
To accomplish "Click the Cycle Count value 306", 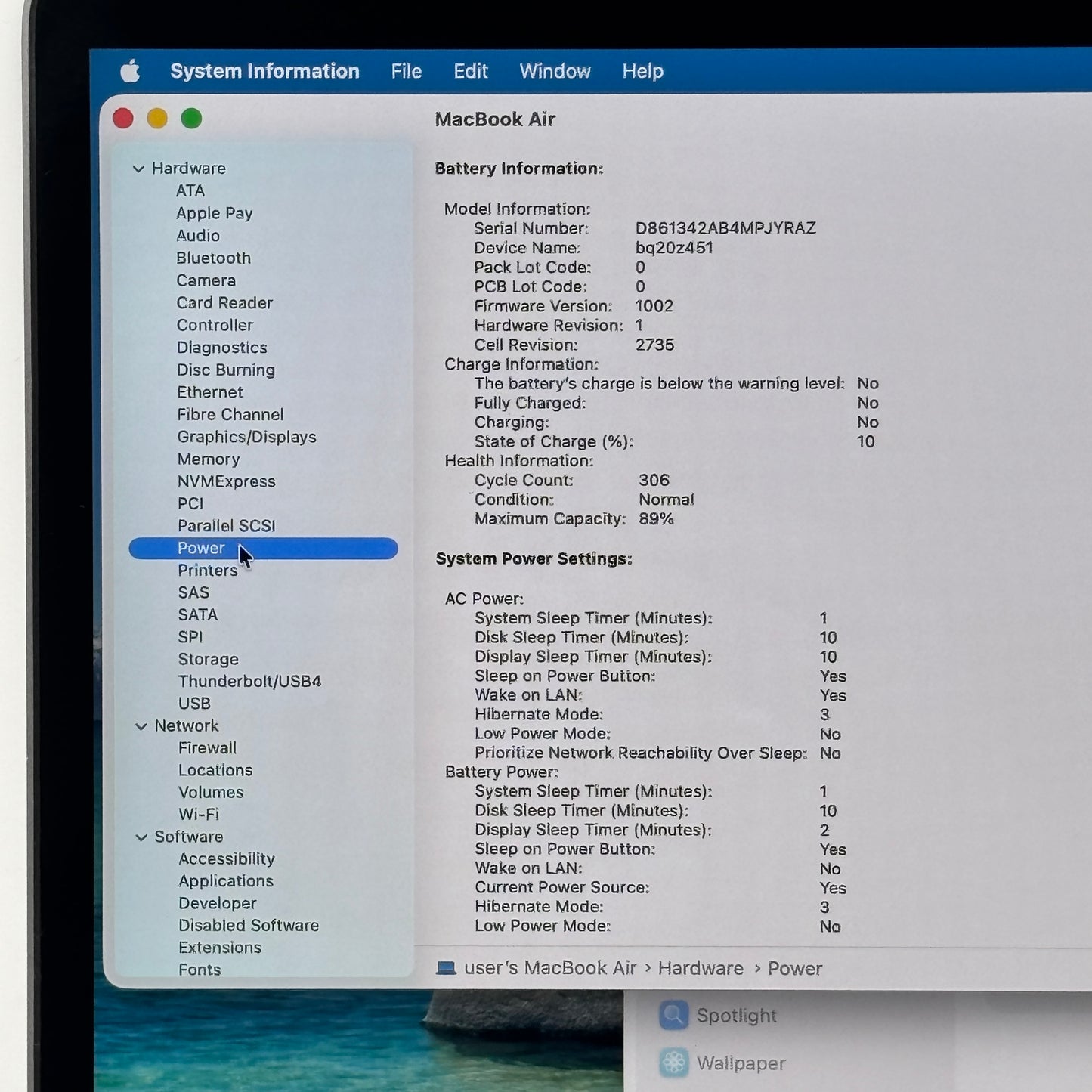I will pos(654,481).
